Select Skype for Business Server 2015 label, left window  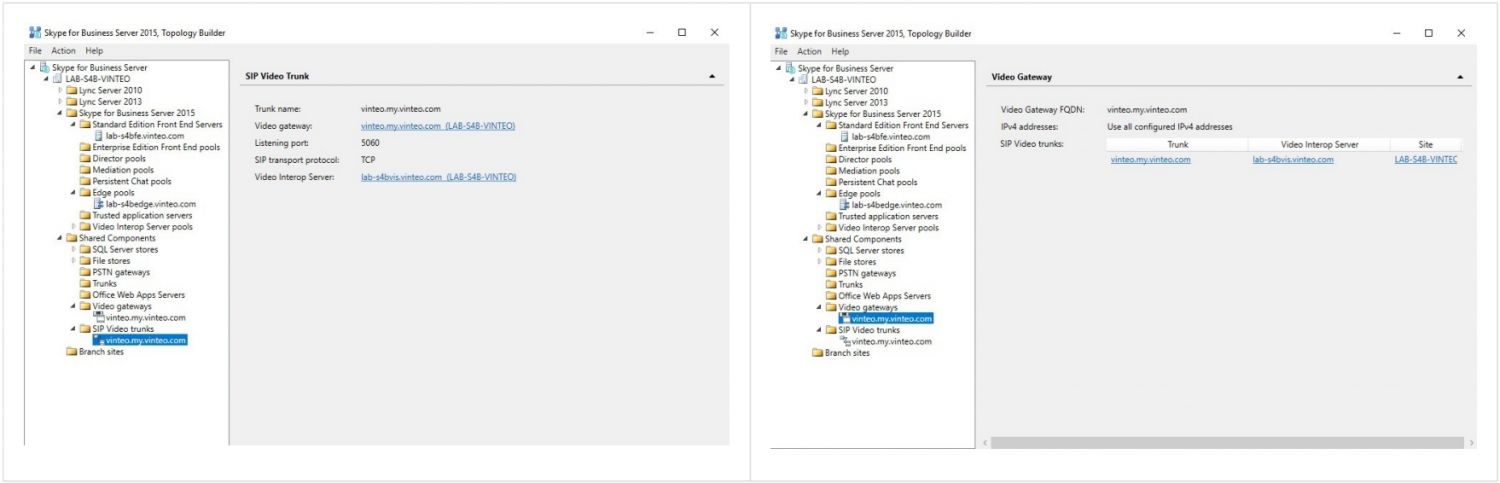click(137, 113)
